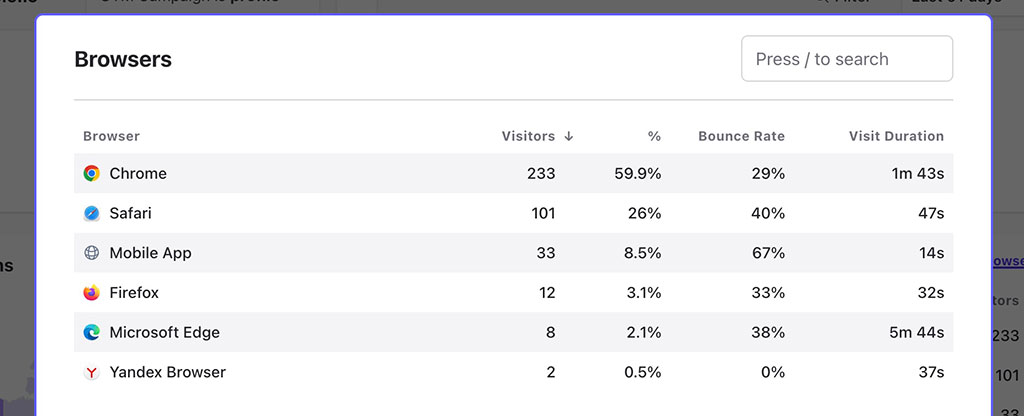Sort by Visit Duration column header
The image size is (1024, 416).
pyautogui.click(x=896, y=136)
